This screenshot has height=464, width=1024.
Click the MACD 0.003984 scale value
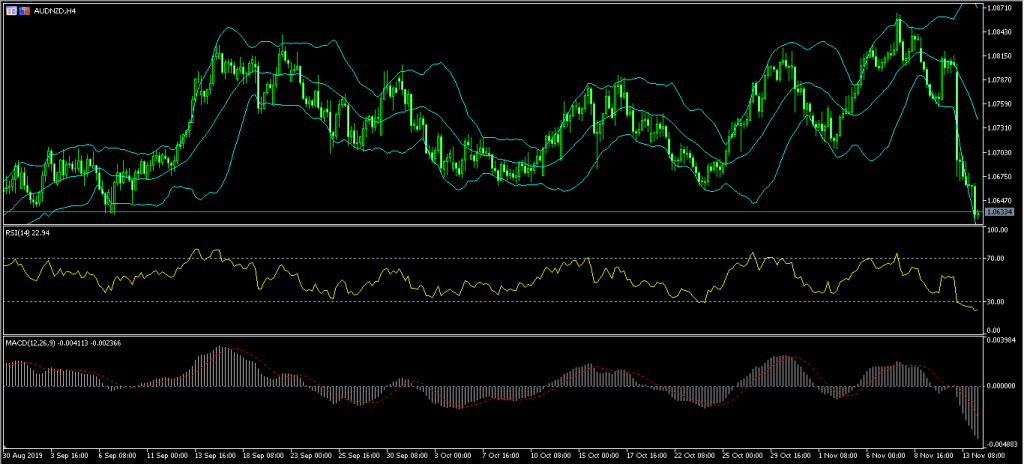point(1000,340)
